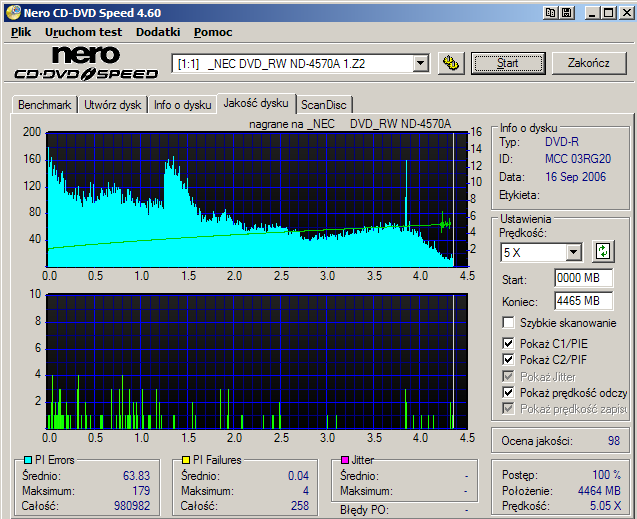Viewport: 637px width, 519px height.
Task: Click the cyan PI Errors color swatch
Action: [x=28, y=460]
